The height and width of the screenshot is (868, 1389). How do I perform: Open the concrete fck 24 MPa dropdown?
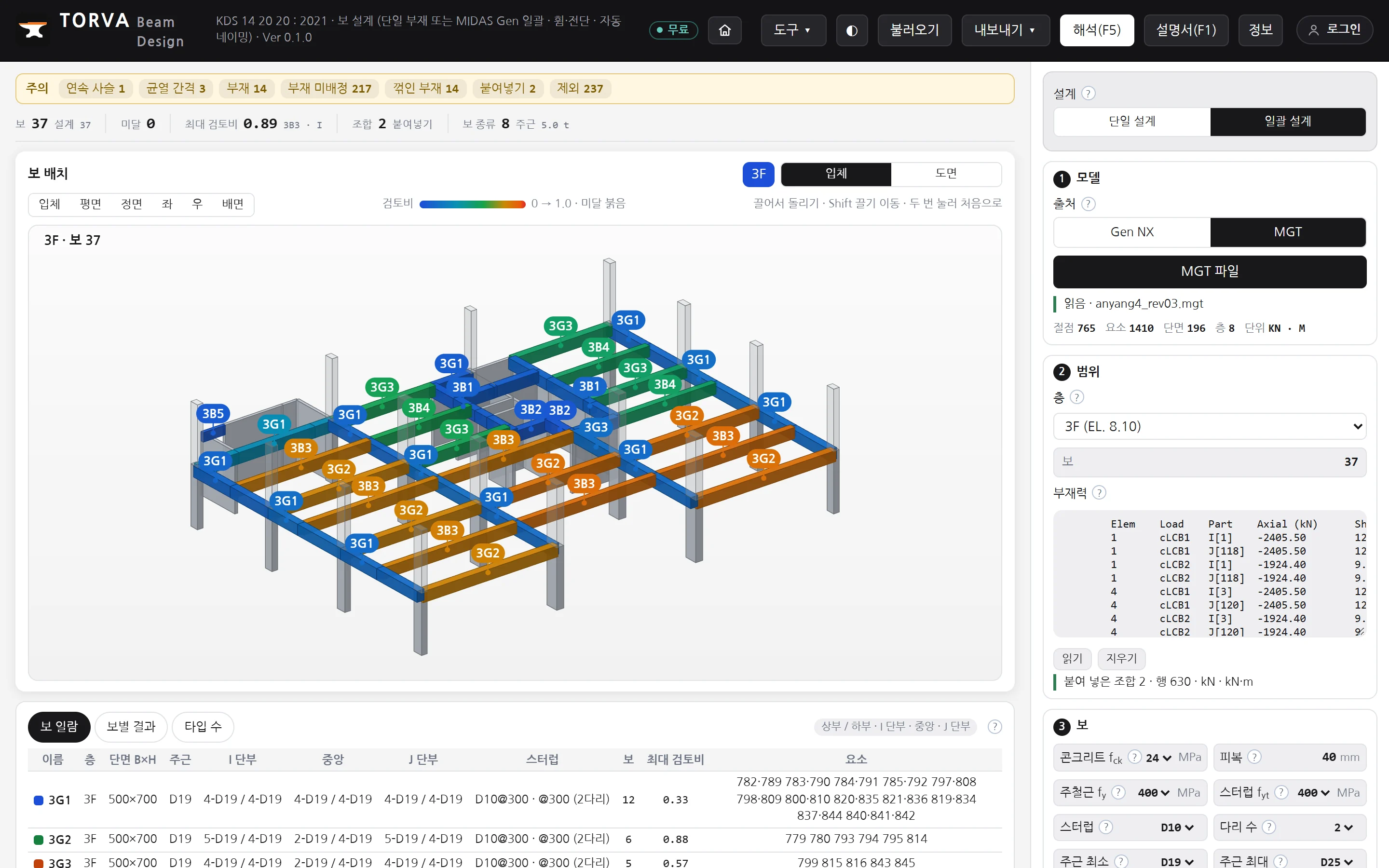coord(1158,758)
